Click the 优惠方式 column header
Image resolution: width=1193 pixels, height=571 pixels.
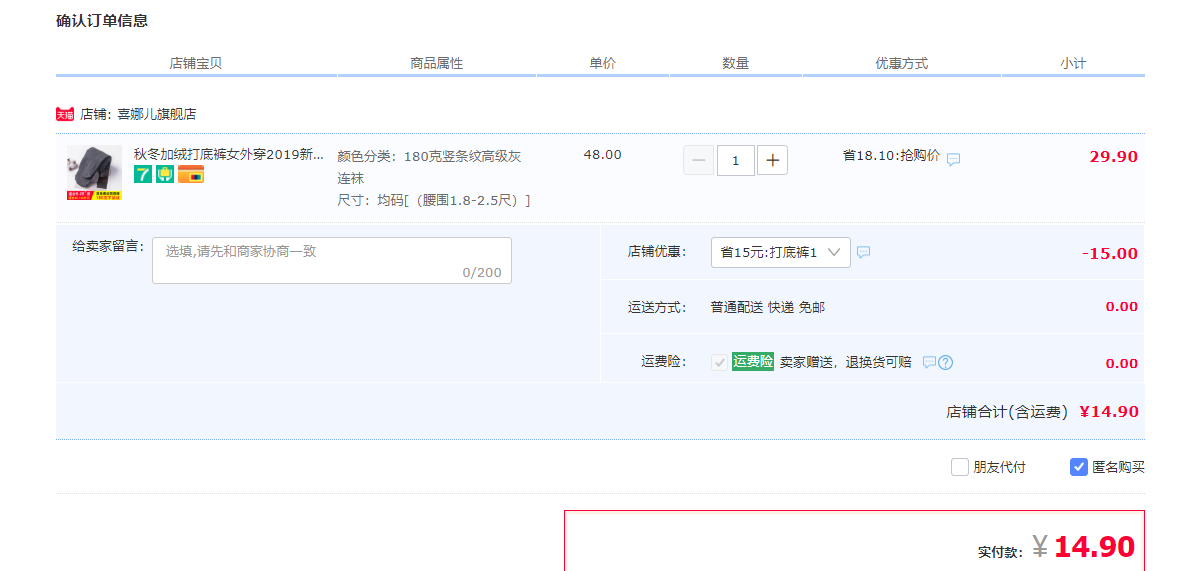pyautogui.click(x=902, y=63)
